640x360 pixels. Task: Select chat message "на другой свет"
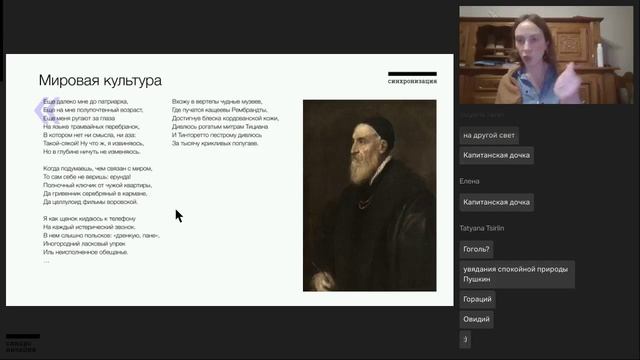coord(489,135)
